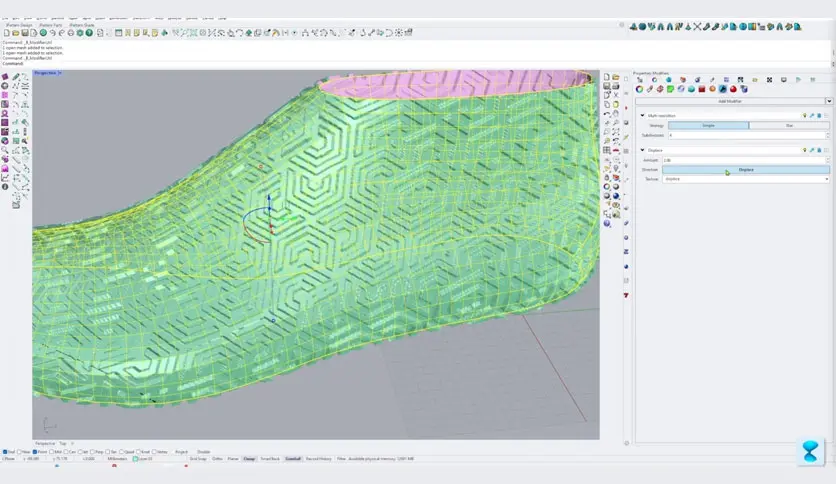Screen dimensions: 836x484
Task: Toggle Ortho in status bar
Action: point(218,458)
